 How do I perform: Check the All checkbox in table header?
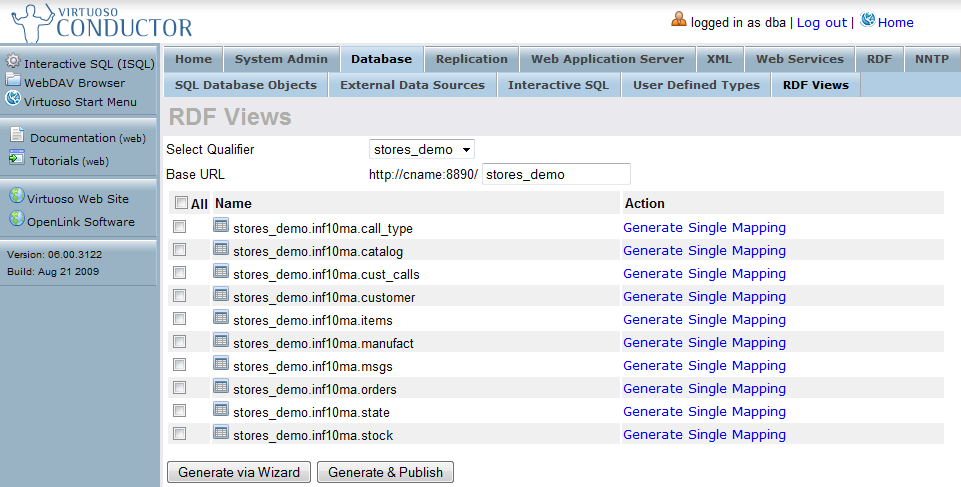pos(181,203)
